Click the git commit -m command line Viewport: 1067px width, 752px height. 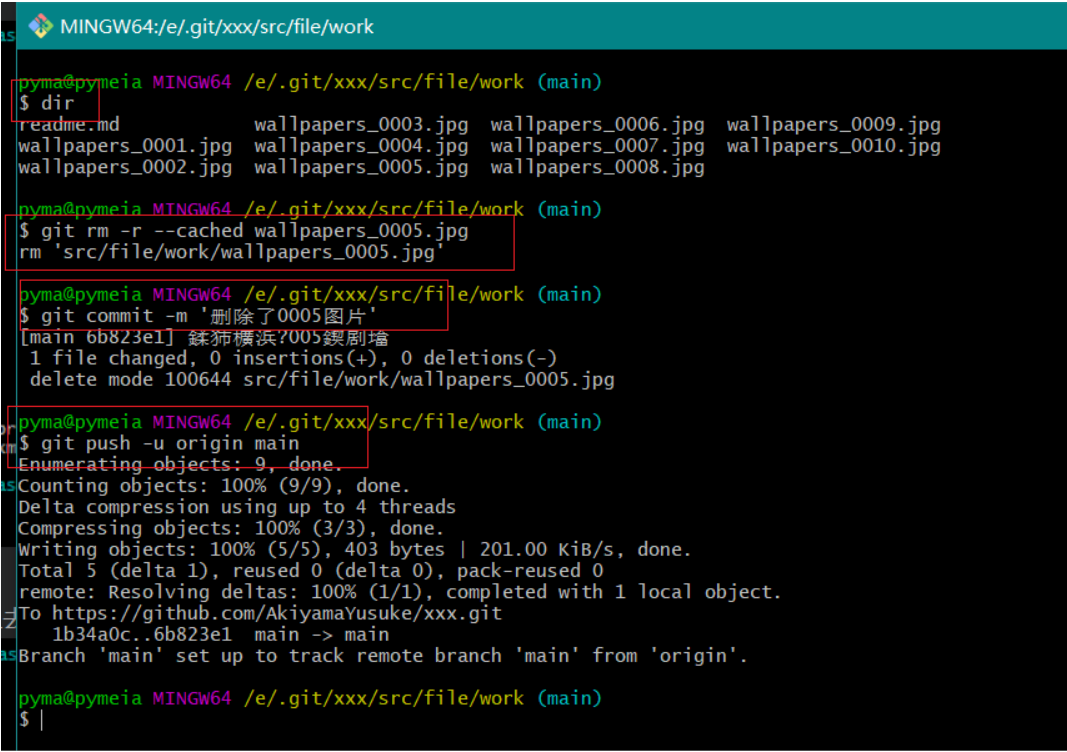[x=197, y=316]
